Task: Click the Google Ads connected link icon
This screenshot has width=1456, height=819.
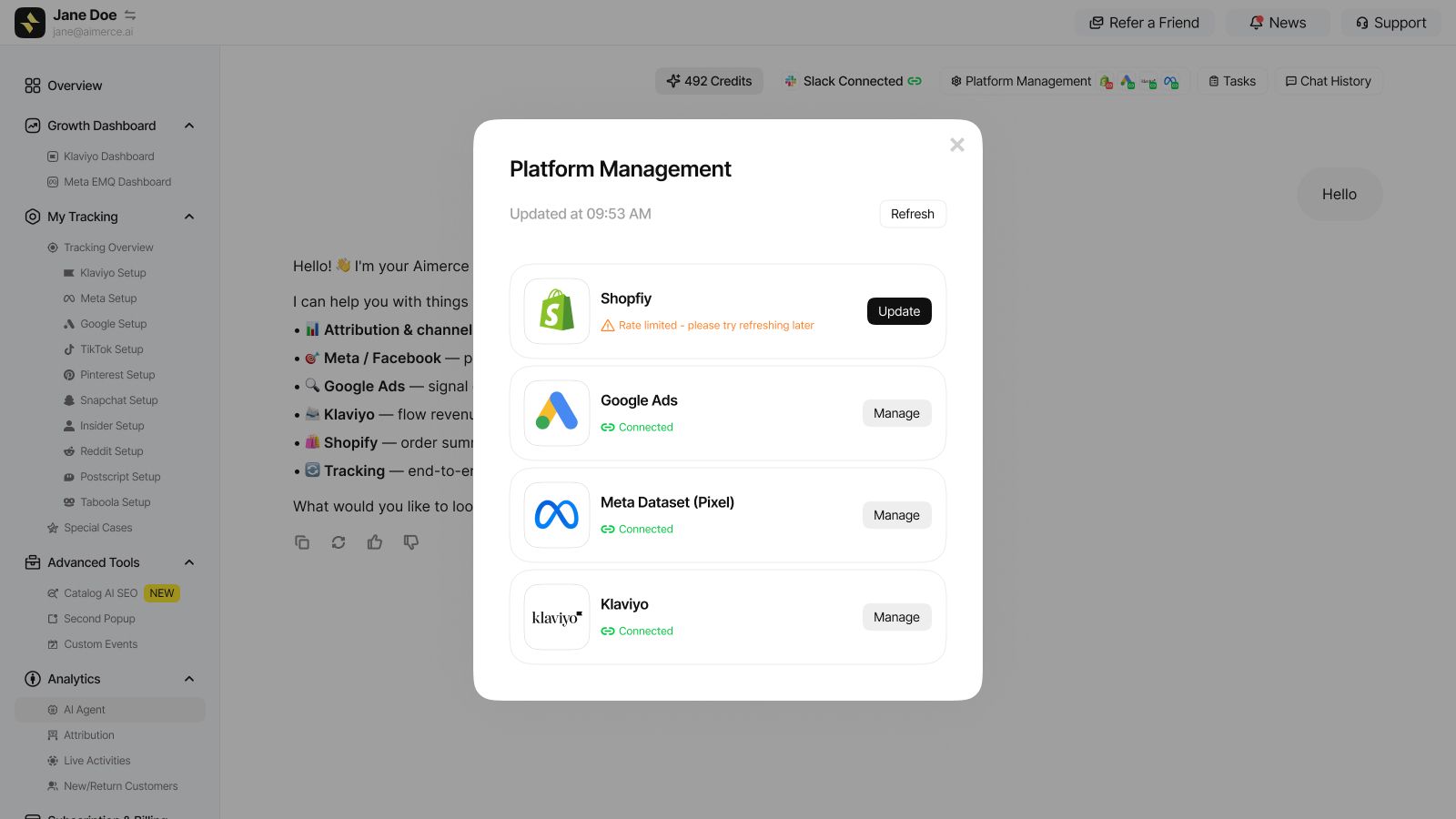Action: (x=608, y=428)
